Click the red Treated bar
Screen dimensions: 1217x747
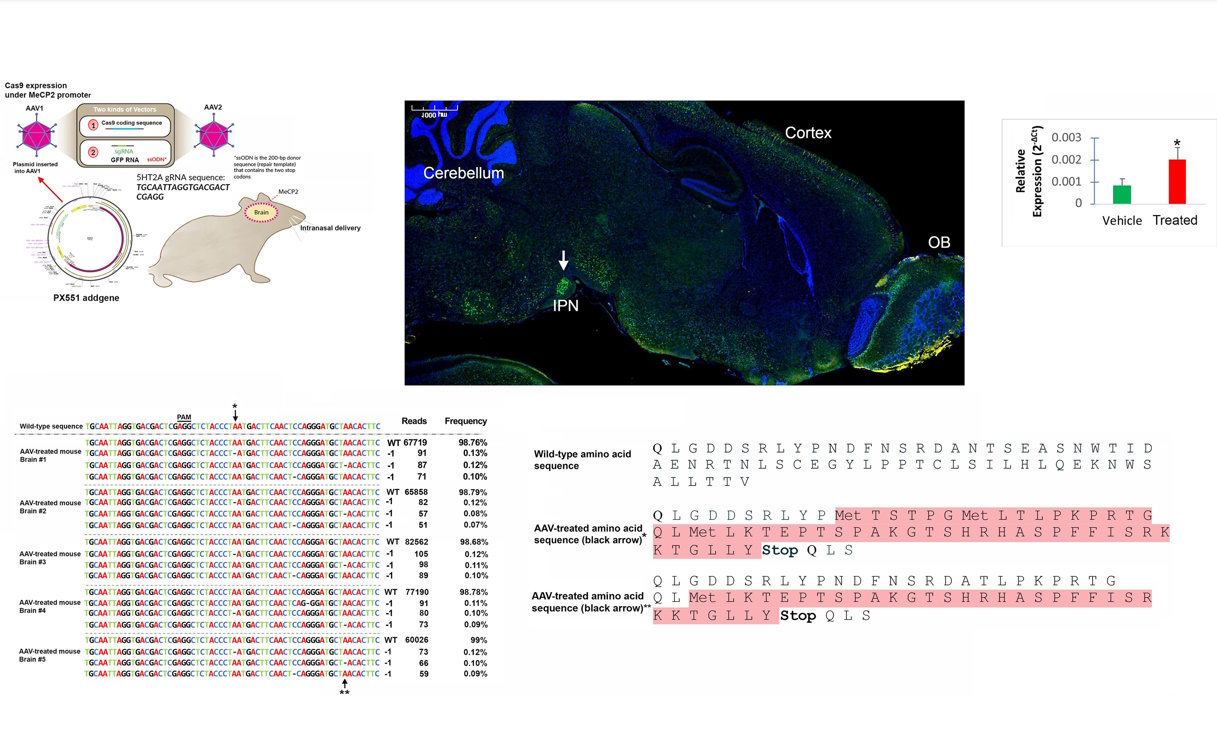pyautogui.click(x=1175, y=181)
